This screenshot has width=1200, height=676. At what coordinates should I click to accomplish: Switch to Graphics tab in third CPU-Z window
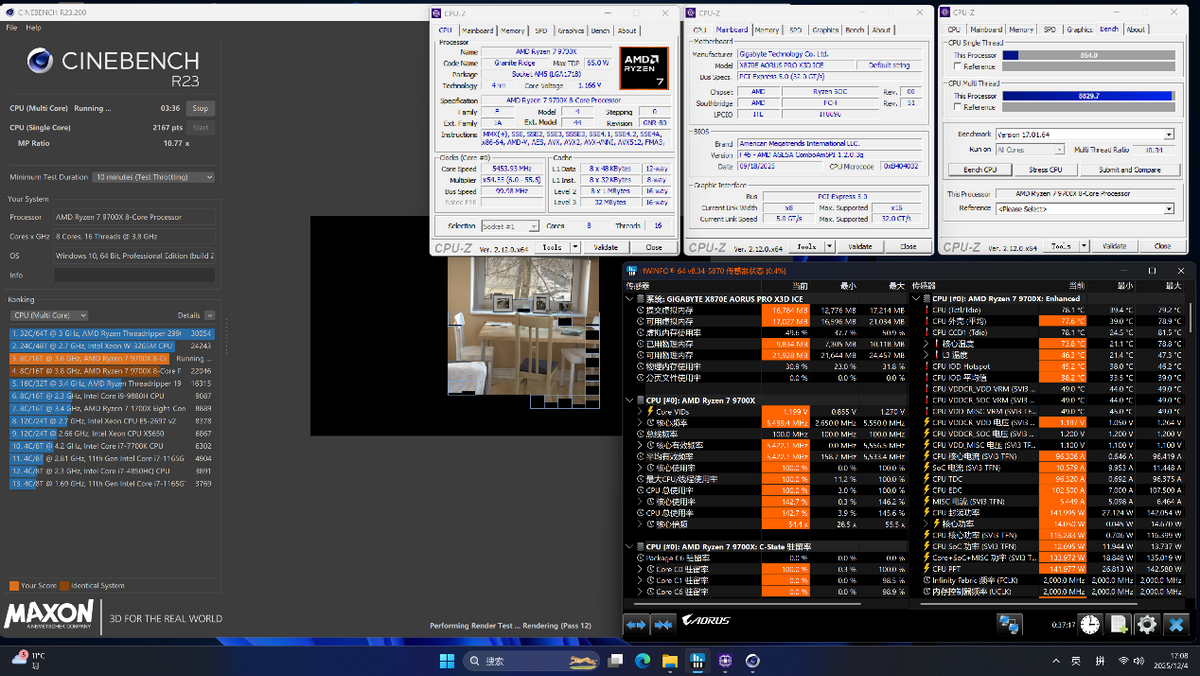pos(1079,30)
